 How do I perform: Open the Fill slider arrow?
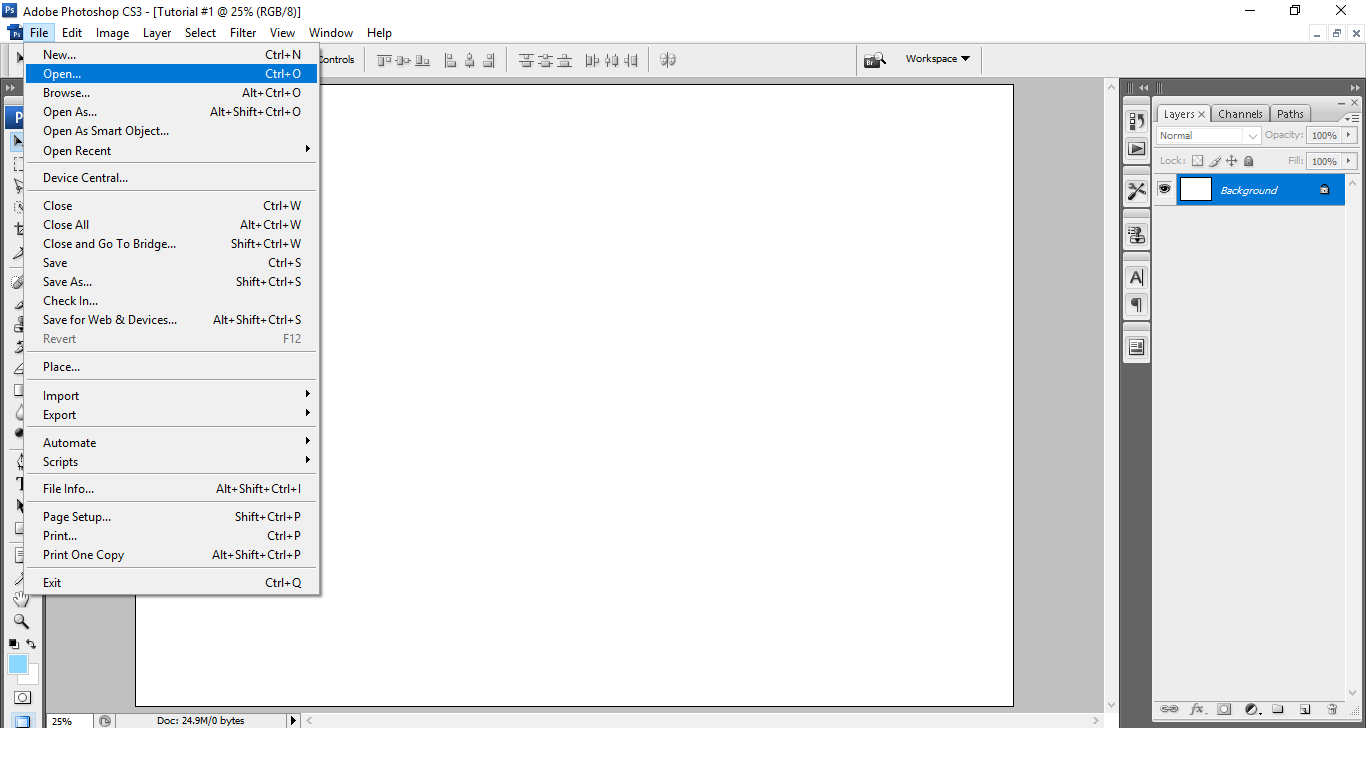tap(1349, 161)
